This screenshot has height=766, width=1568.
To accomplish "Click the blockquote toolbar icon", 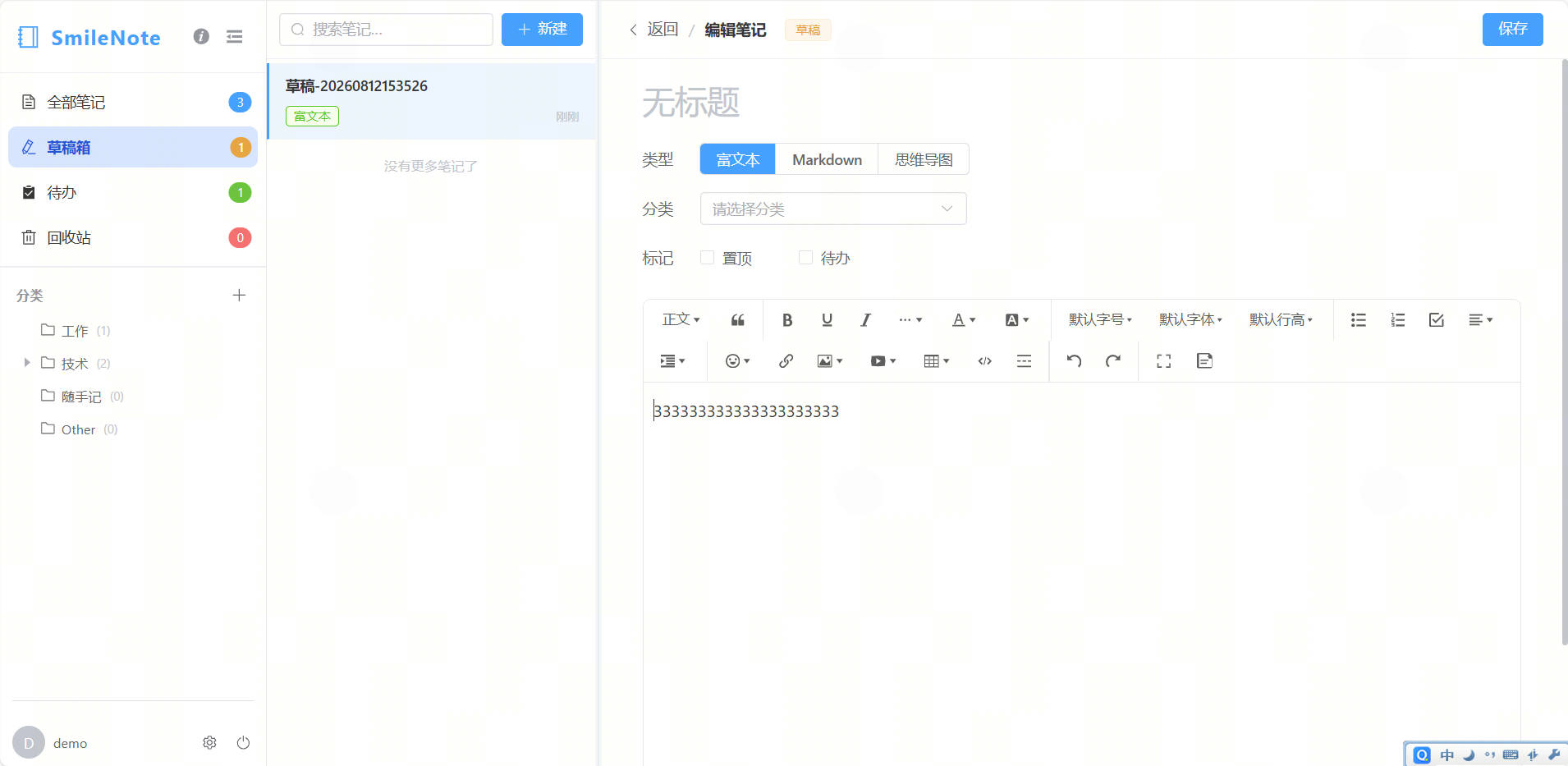I will pyautogui.click(x=737, y=320).
